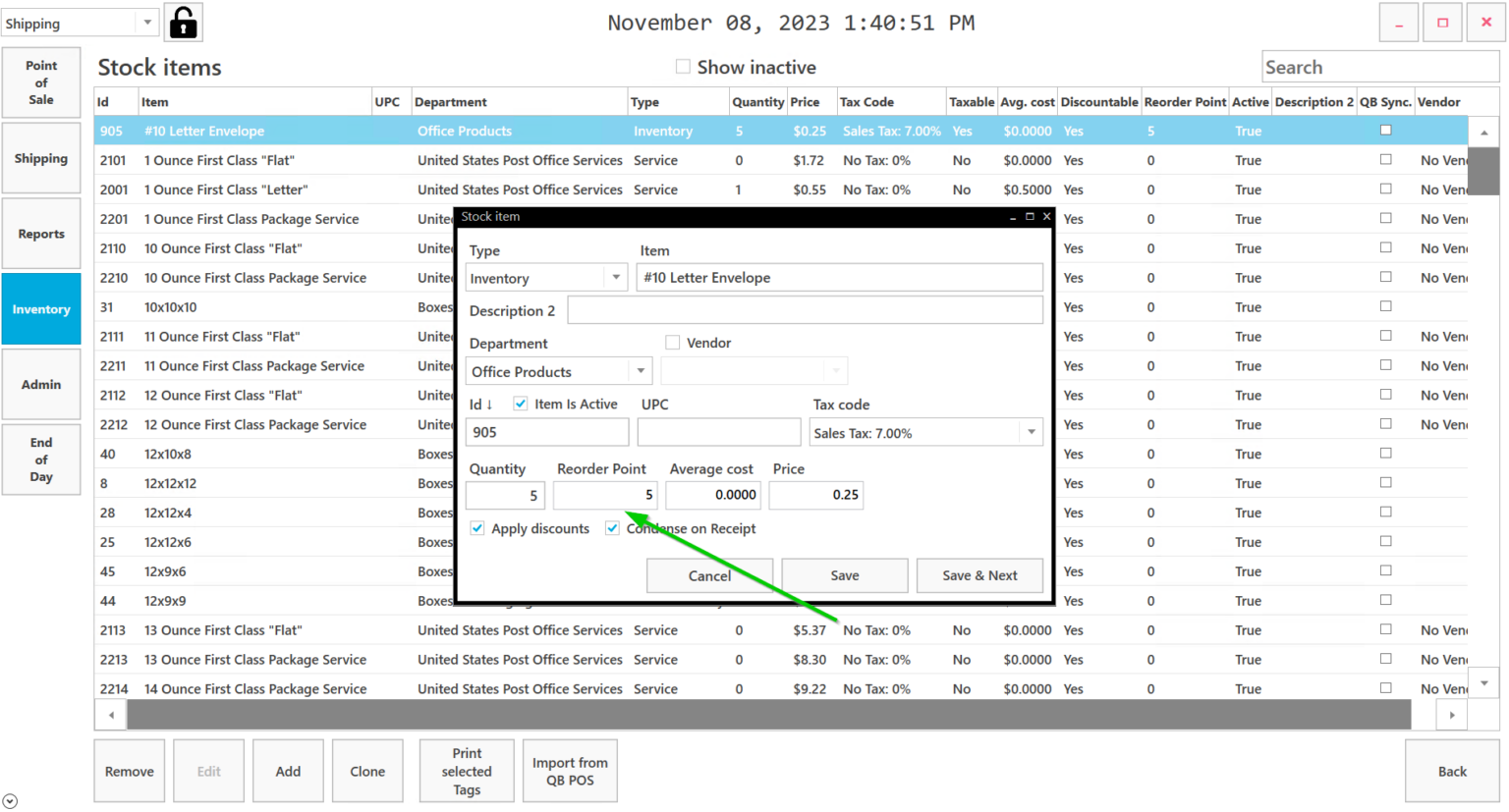
Task: Maximize the Stock item dialog
Action: pyautogui.click(x=1030, y=217)
